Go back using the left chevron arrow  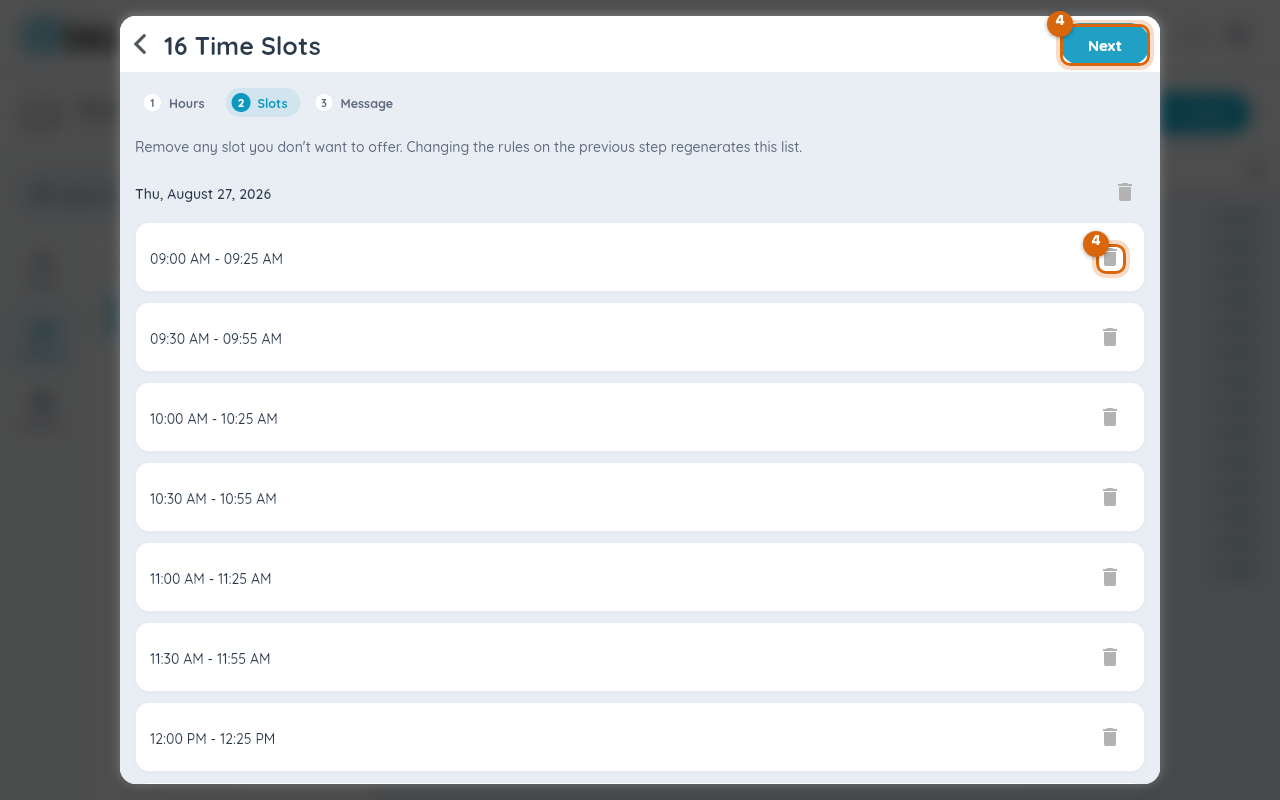point(141,45)
